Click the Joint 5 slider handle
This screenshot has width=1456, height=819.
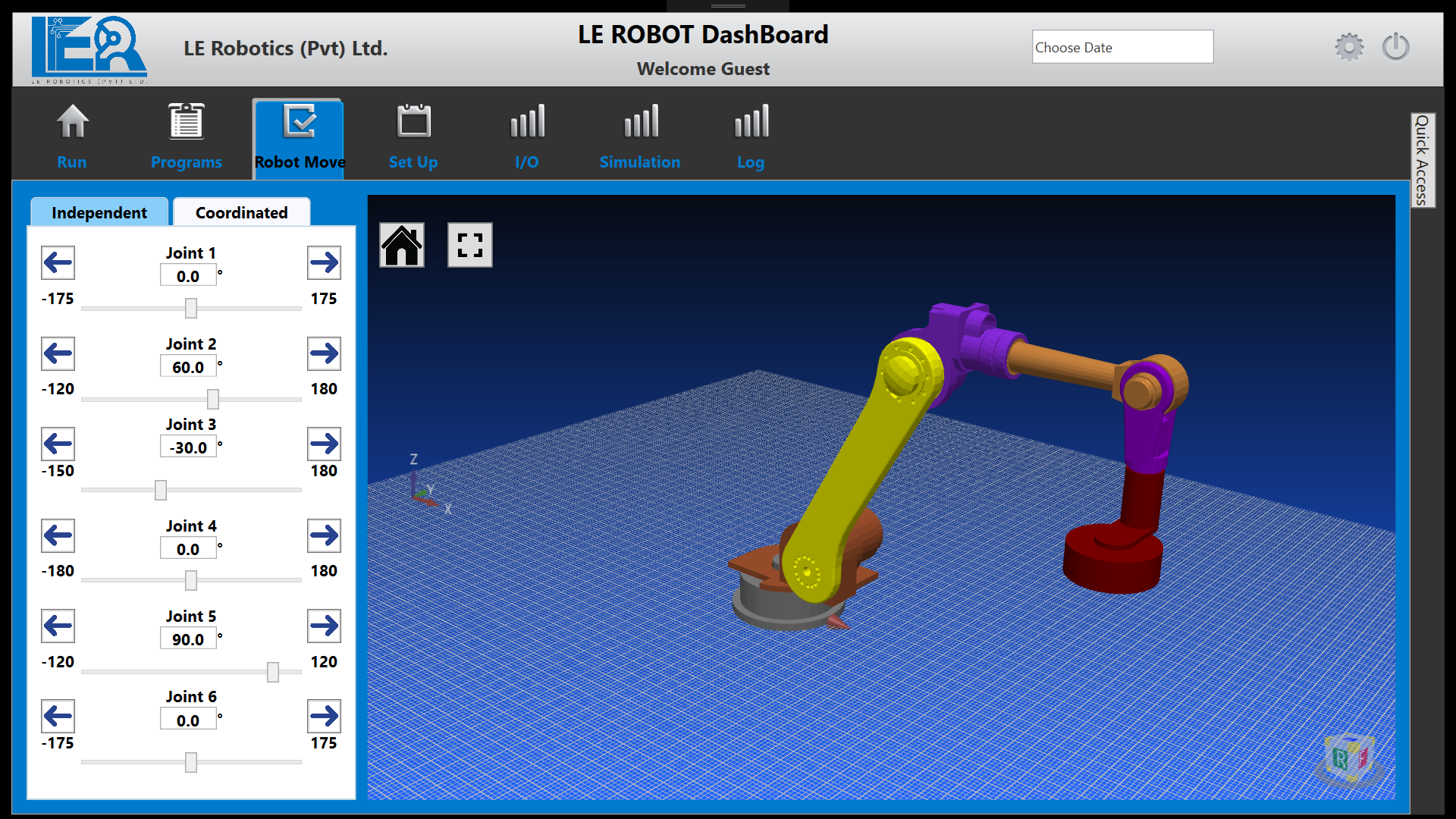tap(273, 672)
